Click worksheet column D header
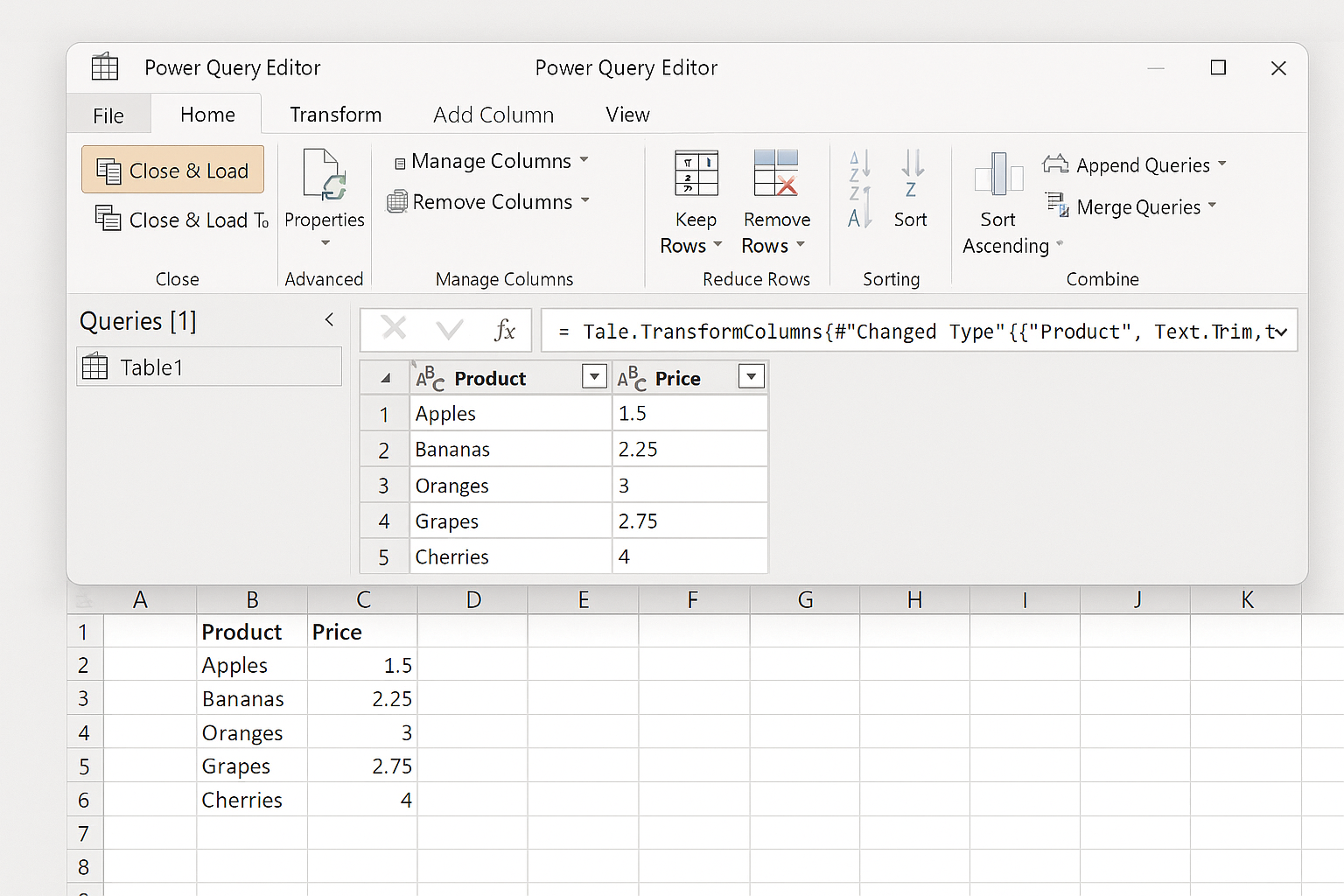Viewport: 1344px width, 896px height. tap(473, 600)
